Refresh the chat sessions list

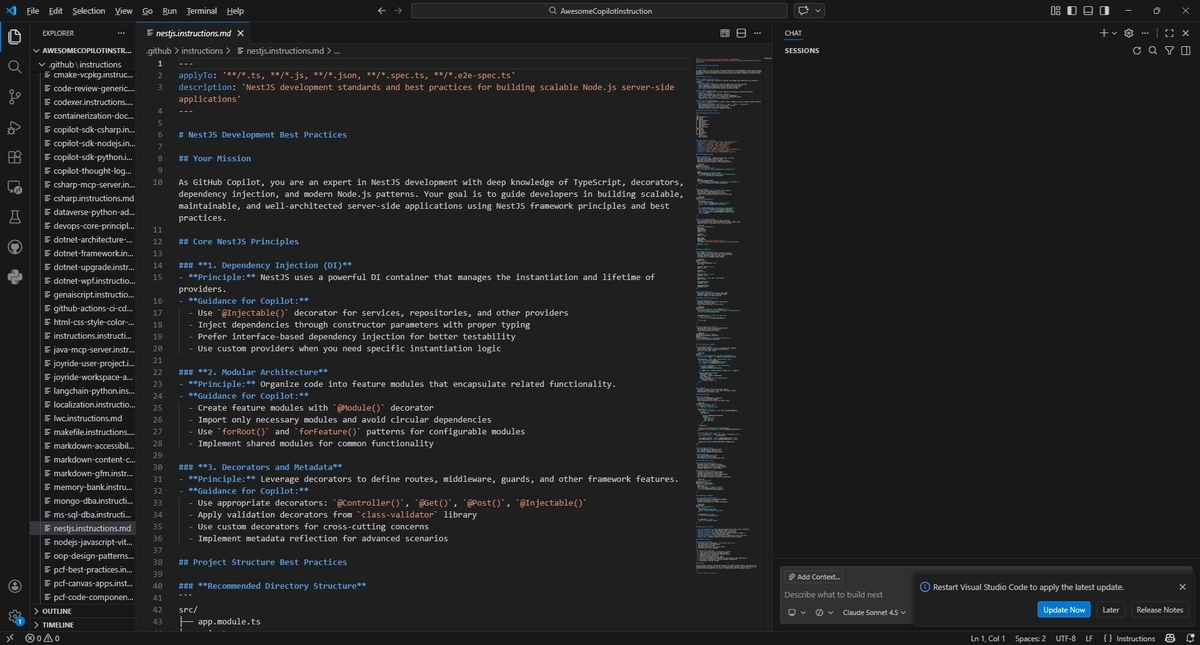[x=1136, y=50]
